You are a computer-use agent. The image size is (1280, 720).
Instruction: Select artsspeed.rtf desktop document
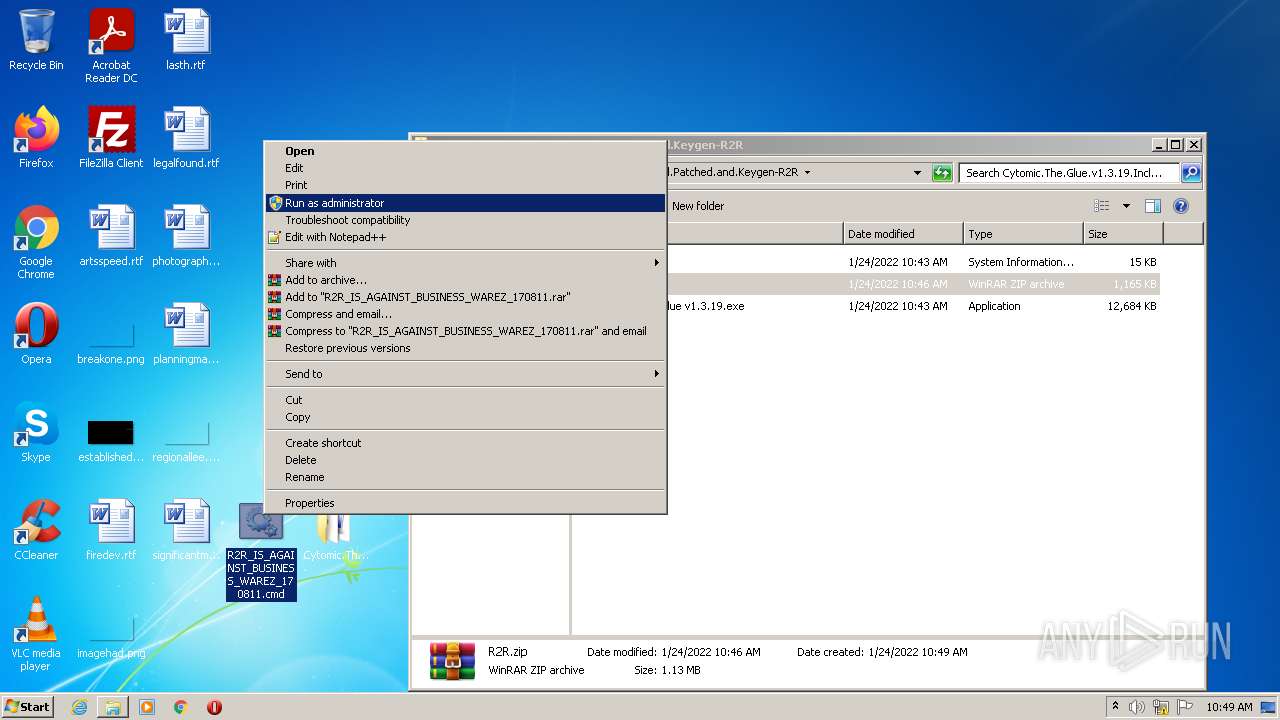111,236
